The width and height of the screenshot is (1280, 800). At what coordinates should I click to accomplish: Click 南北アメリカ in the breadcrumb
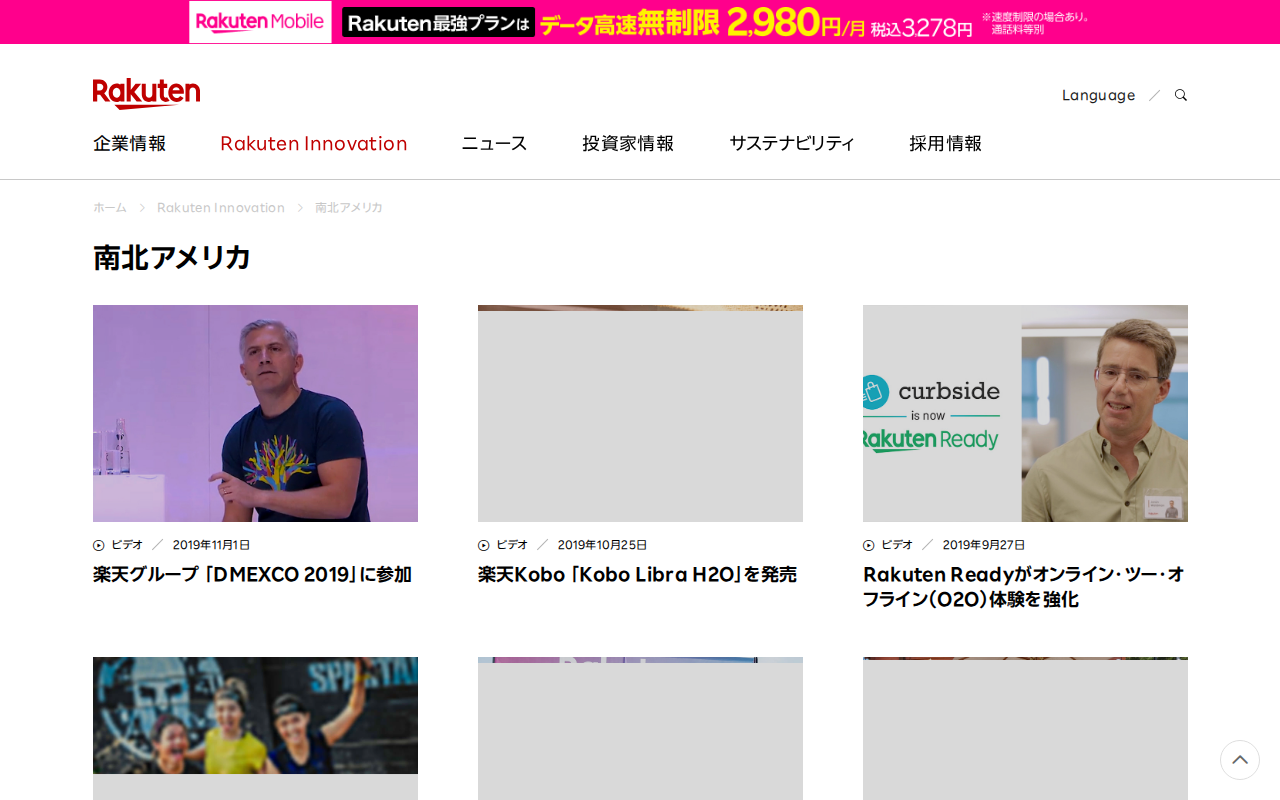[349, 207]
